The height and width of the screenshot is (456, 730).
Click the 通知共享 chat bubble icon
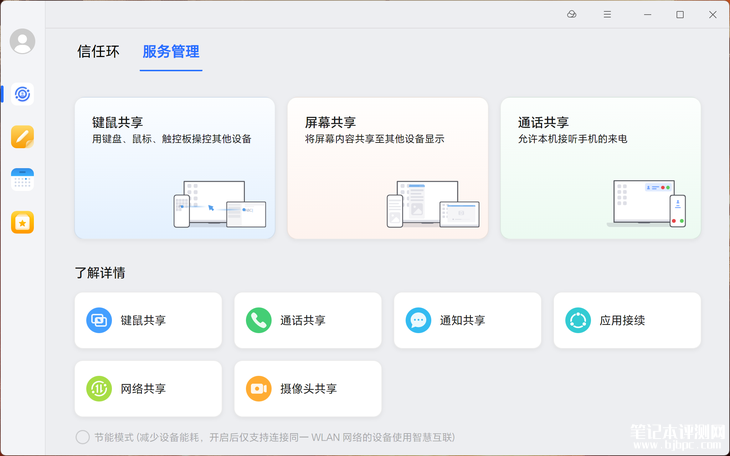[418, 320]
